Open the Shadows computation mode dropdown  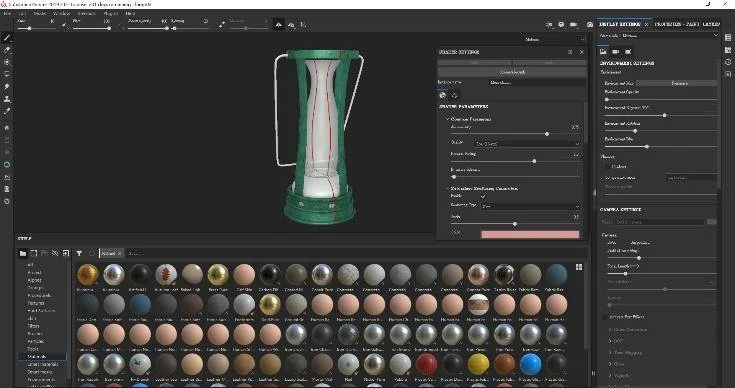(691, 178)
